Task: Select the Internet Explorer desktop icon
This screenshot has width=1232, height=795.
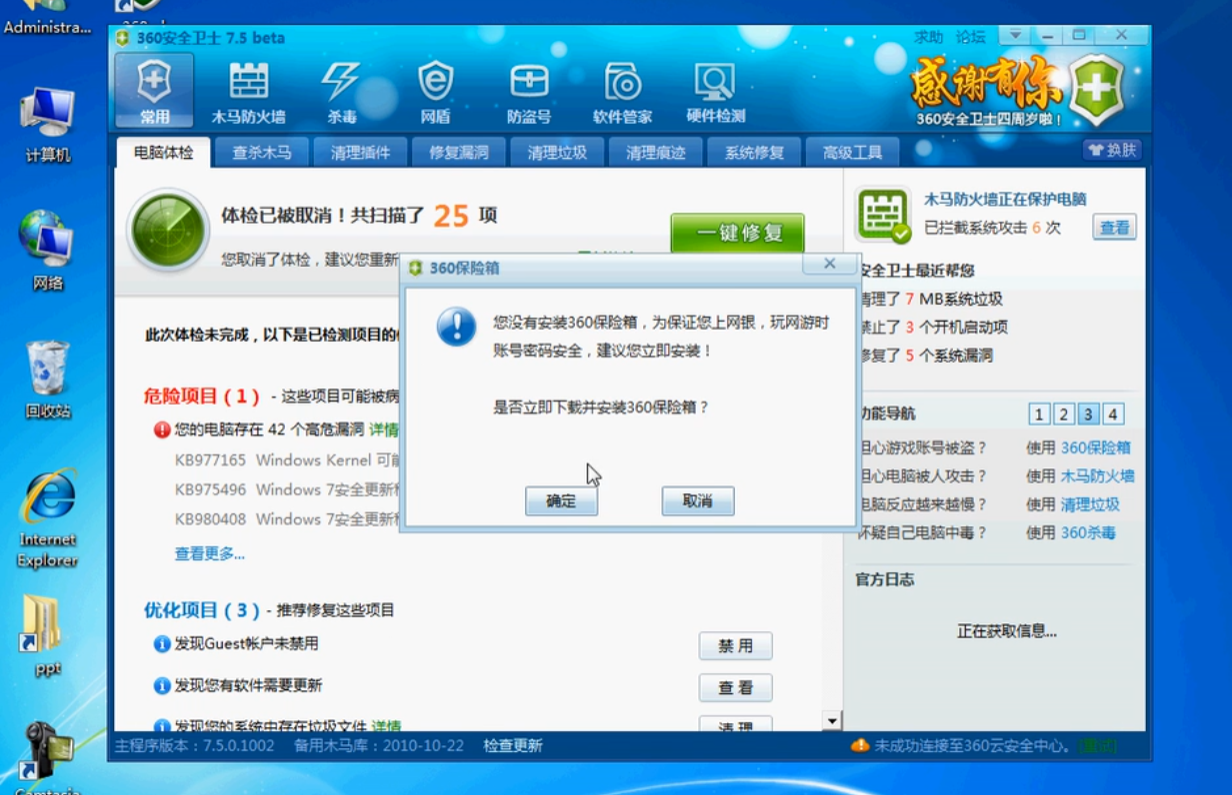Action: (x=47, y=518)
